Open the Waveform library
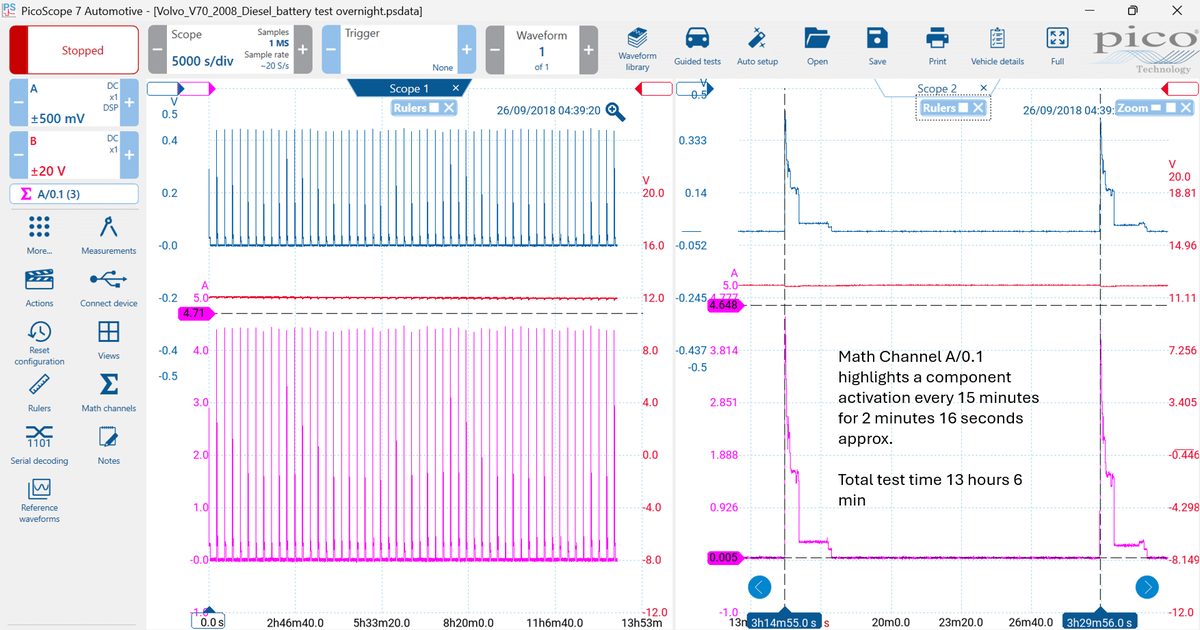1200x630 pixels. [637, 48]
